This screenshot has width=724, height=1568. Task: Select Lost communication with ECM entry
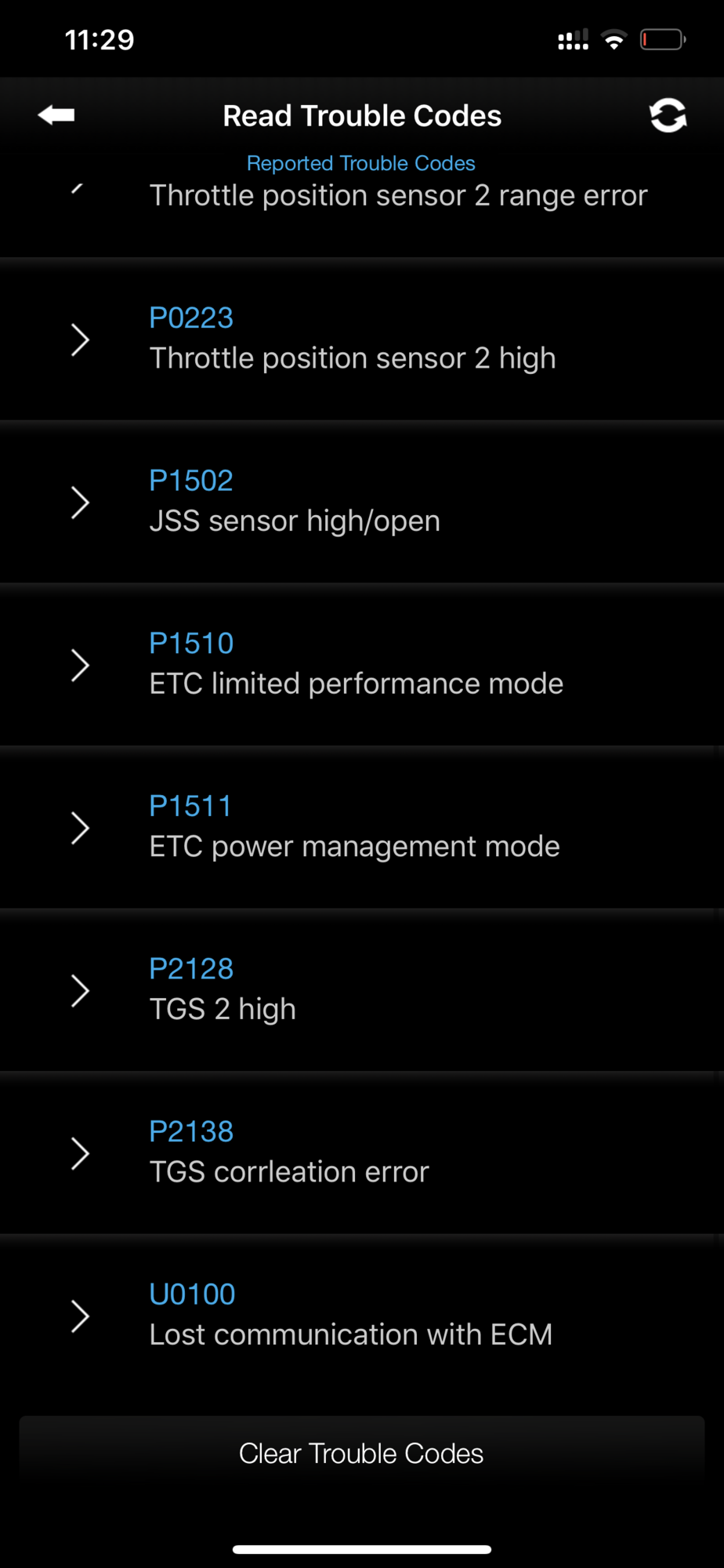(351, 1334)
